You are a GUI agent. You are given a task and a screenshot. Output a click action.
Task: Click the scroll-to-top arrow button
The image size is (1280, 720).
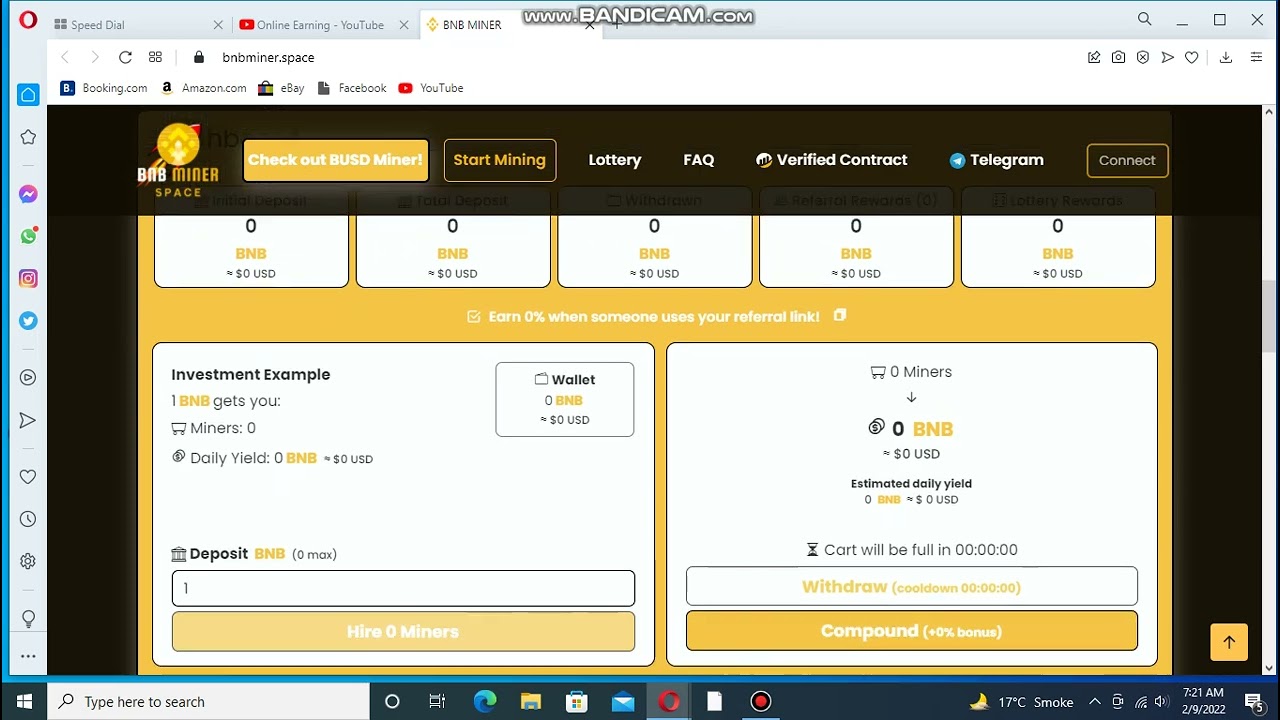[x=1229, y=642]
